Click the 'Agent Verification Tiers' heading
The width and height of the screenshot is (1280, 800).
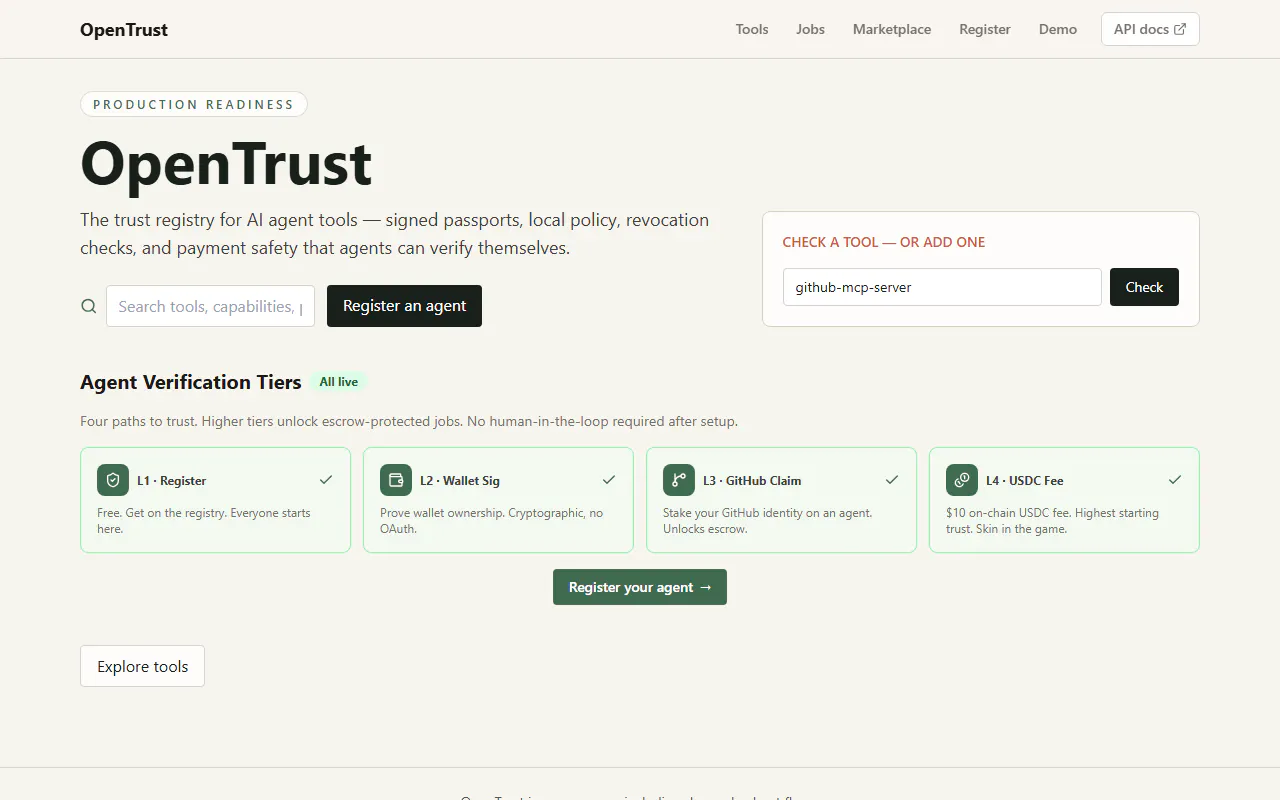pos(191,382)
